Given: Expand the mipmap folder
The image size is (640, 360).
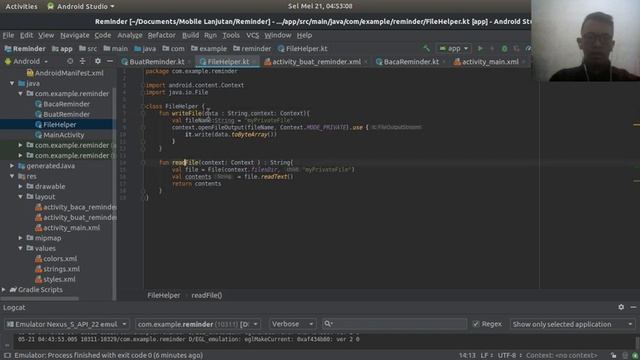Looking at the screenshot, I should (20, 238).
